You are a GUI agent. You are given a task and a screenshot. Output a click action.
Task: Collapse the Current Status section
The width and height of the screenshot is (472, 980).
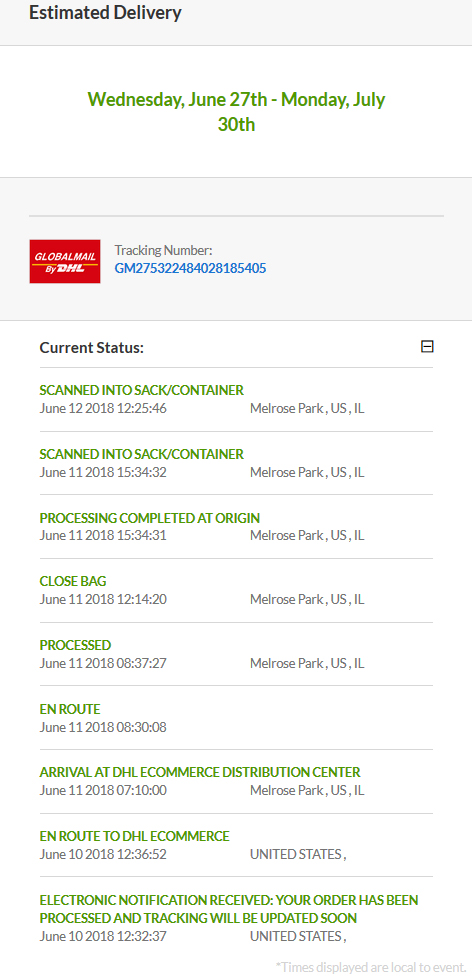click(427, 346)
